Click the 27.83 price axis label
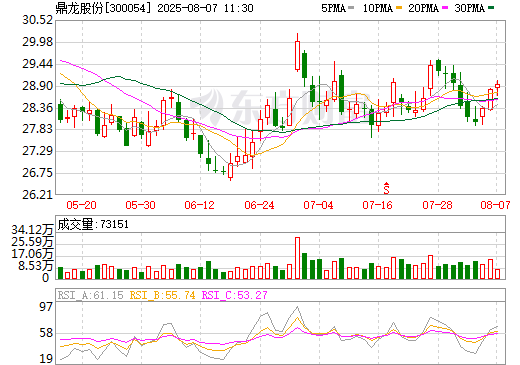 pos(37,129)
